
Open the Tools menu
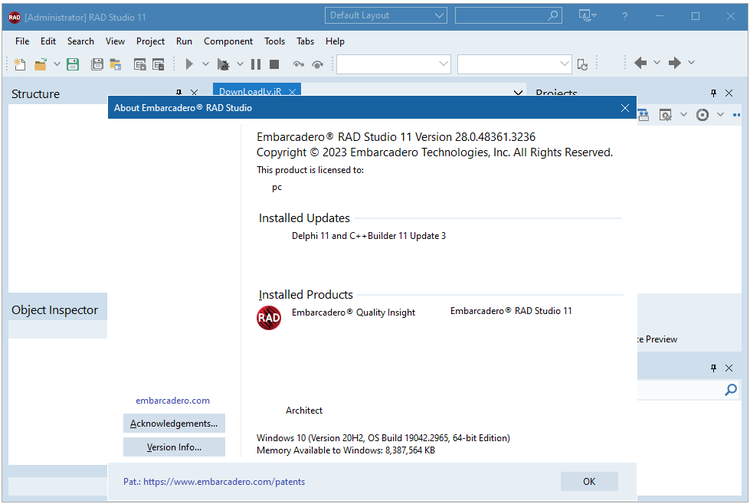tap(274, 41)
